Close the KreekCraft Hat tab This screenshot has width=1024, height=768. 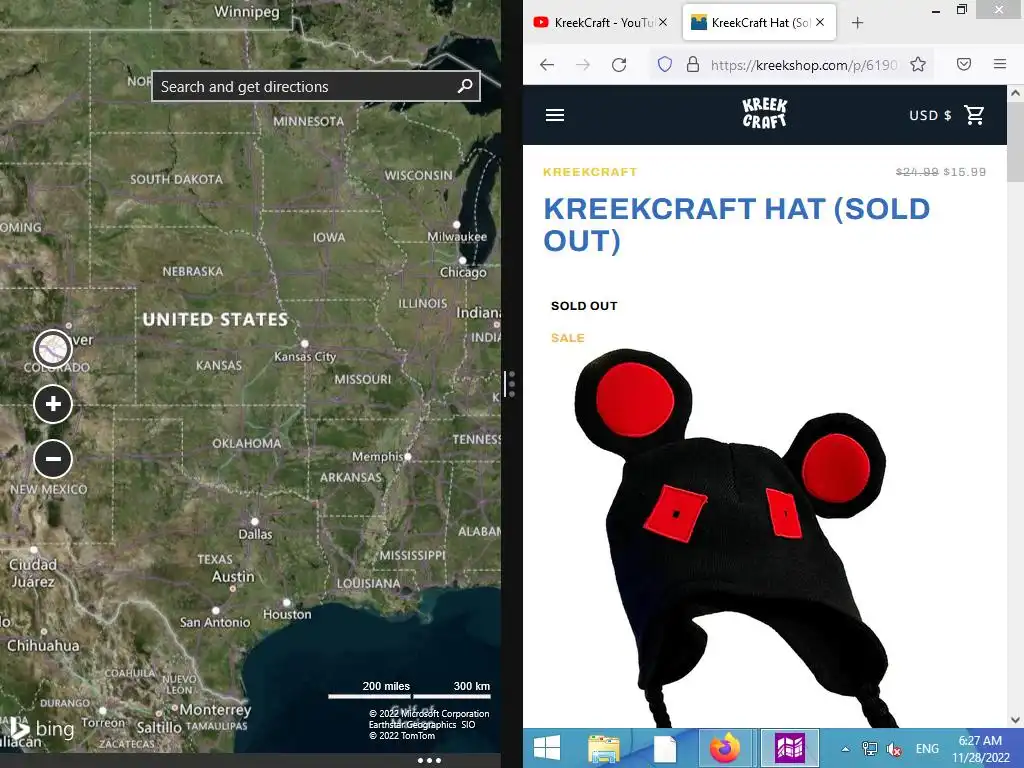[820, 22]
